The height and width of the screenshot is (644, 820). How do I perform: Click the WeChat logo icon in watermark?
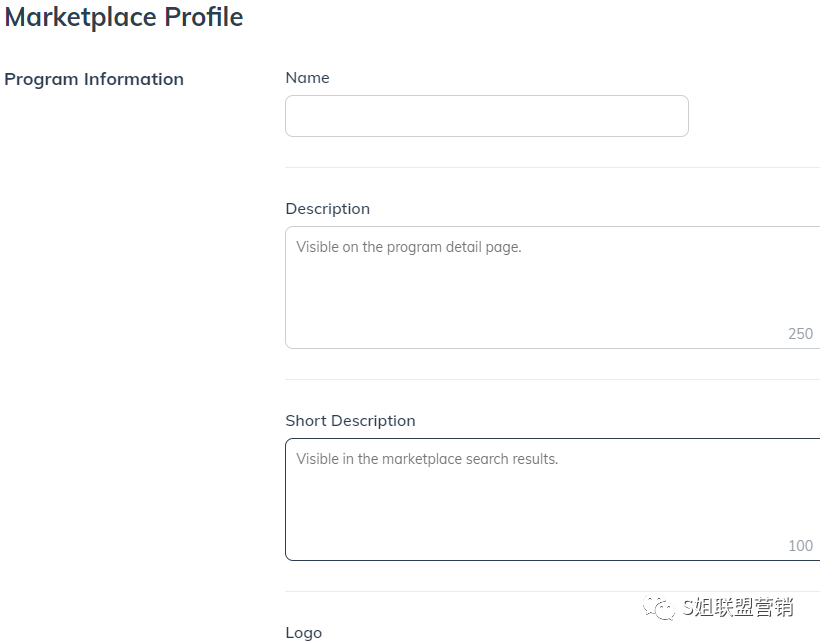tap(659, 606)
